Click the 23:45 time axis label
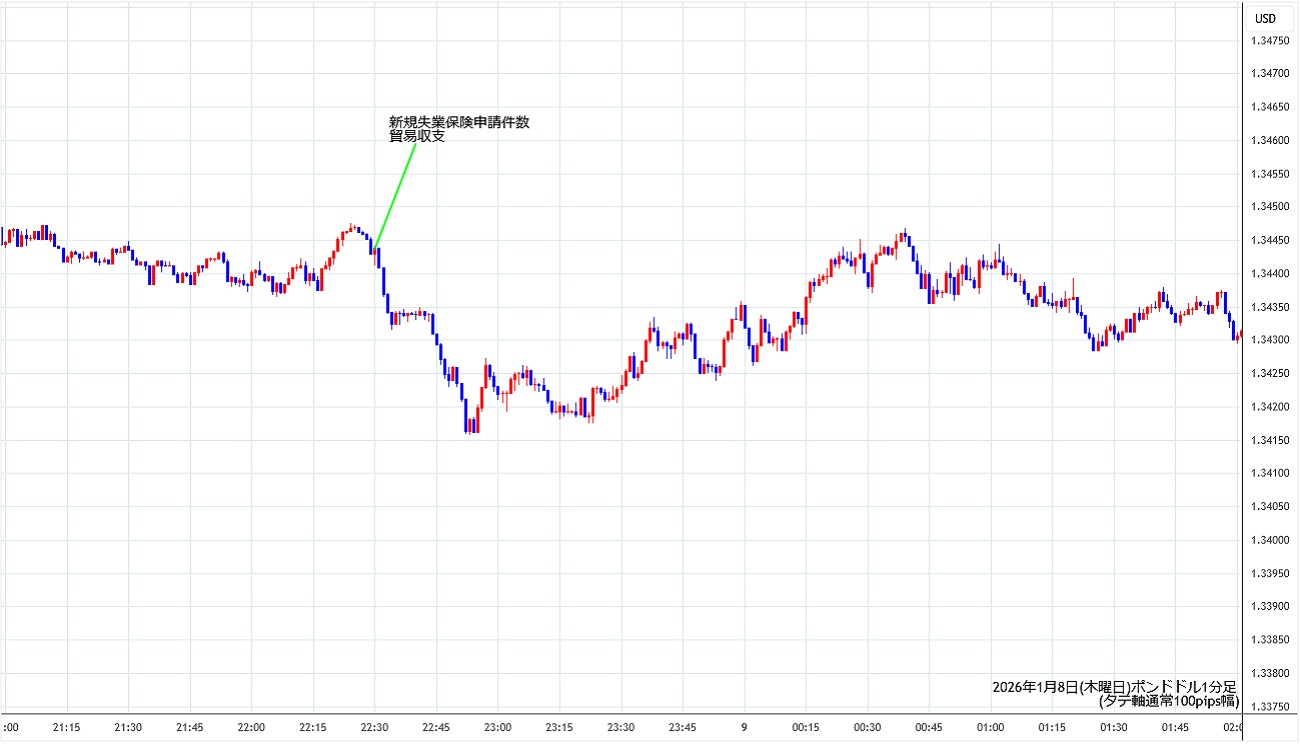Screen dimensions: 1300x745 [x=682, y=727]
